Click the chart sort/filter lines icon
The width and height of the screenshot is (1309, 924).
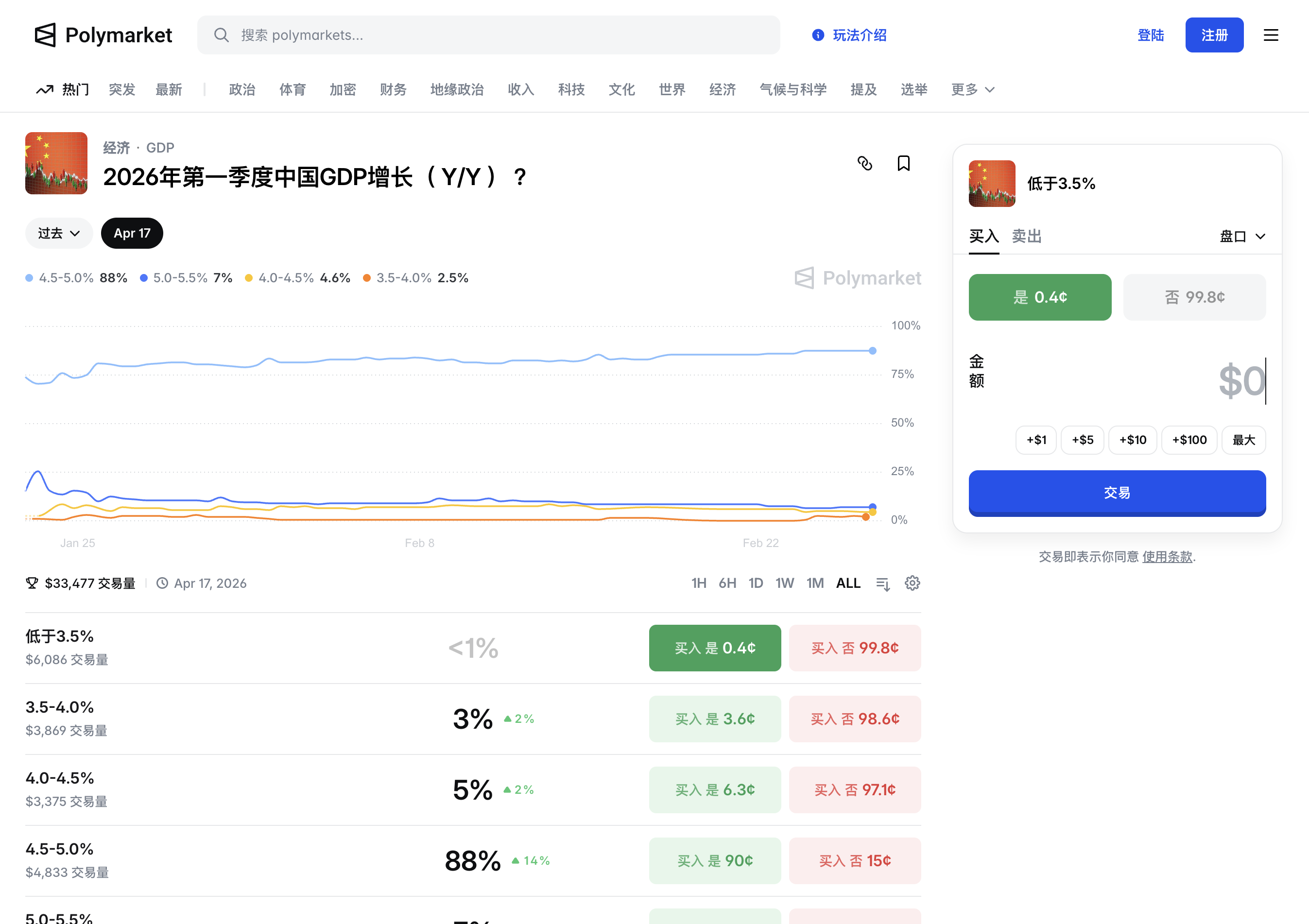coord(882,584)
